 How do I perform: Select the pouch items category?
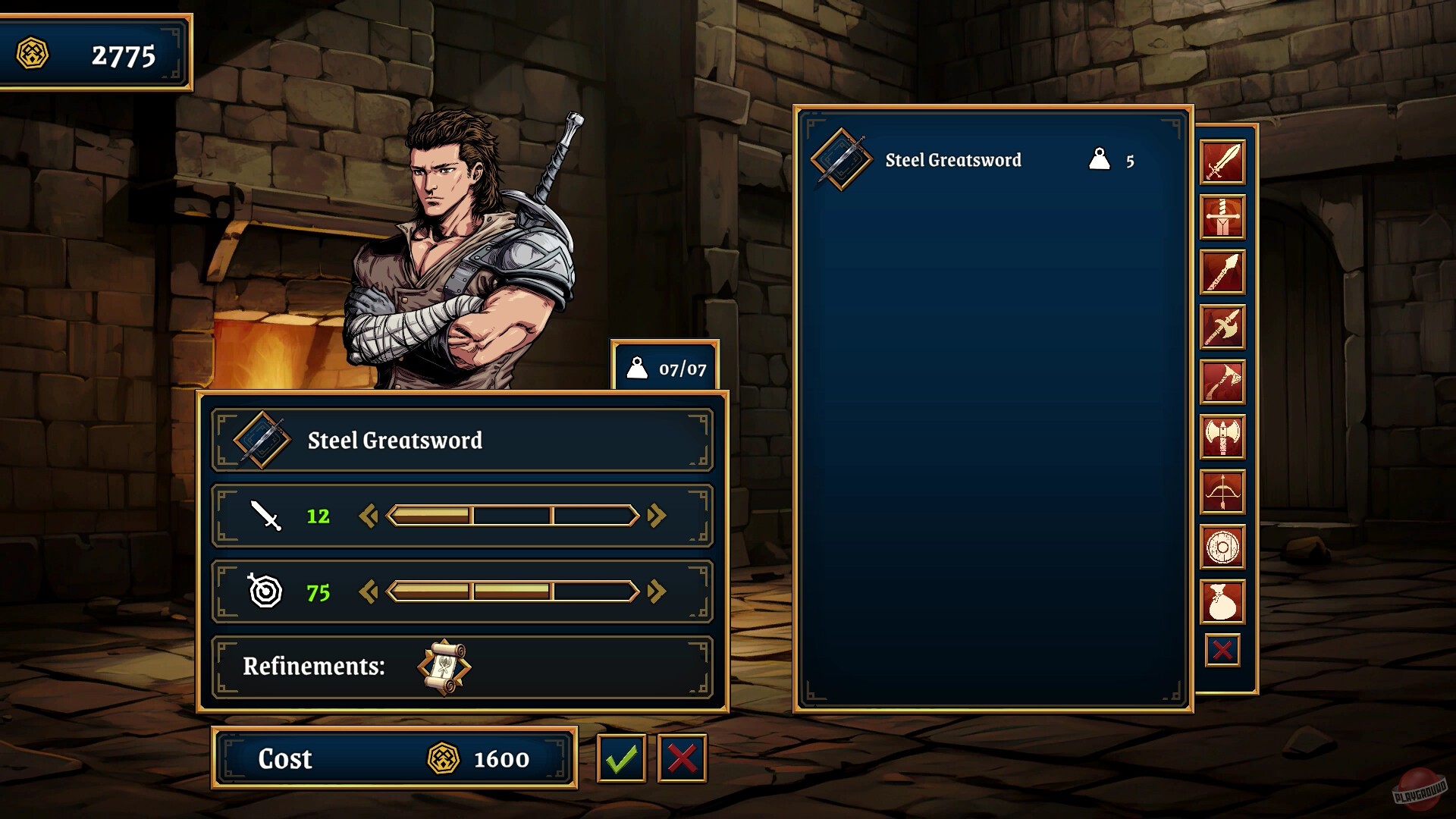pos(1222,602)
